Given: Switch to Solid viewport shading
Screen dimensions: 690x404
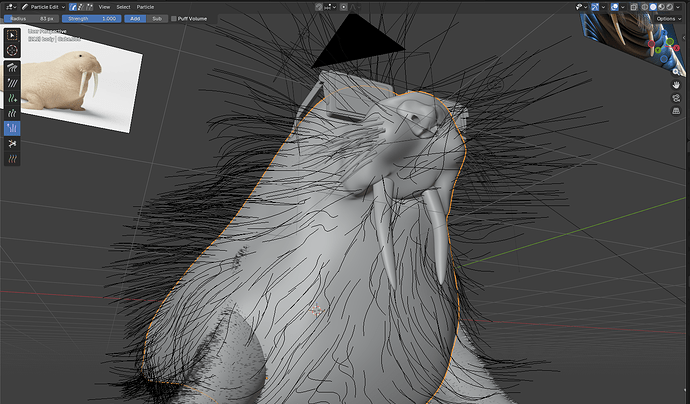Looking at the screenshot, I should (x=653, y=7).
